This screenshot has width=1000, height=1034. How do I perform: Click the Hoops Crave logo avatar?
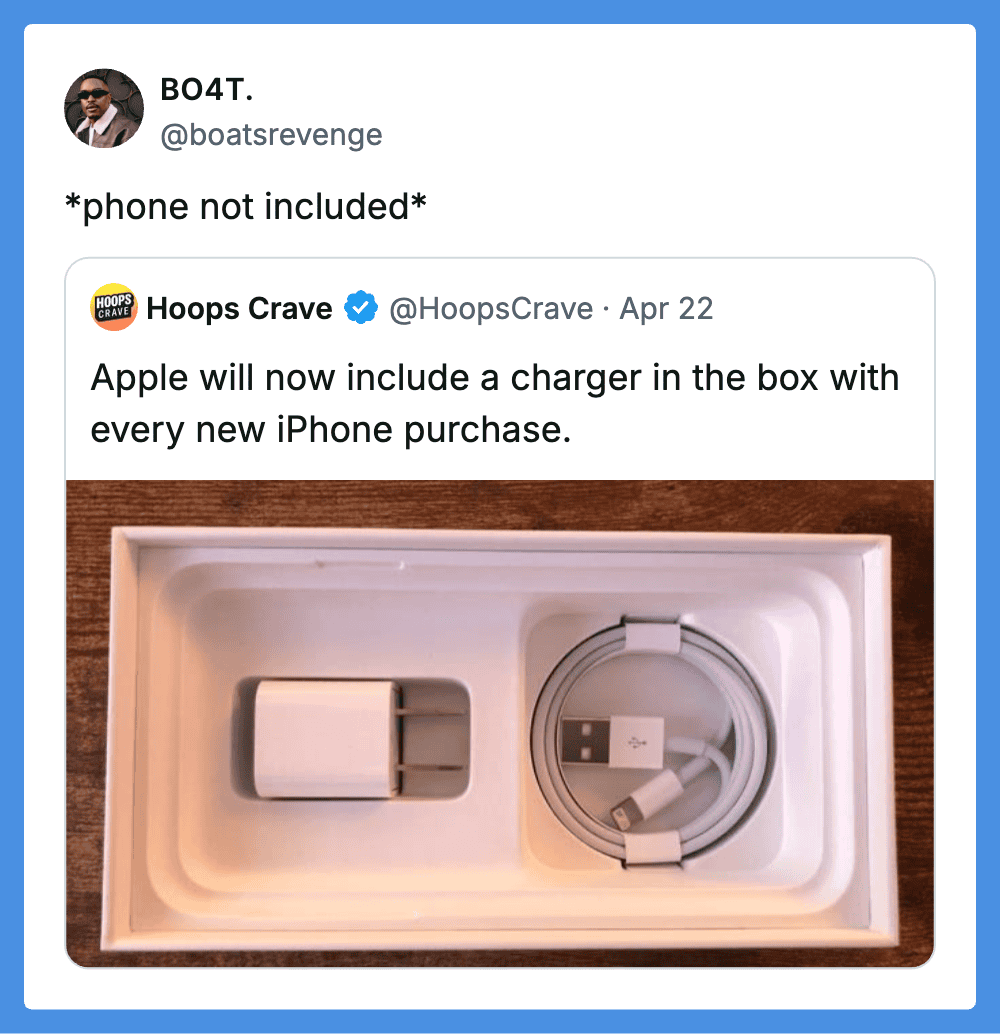(113, 307)
